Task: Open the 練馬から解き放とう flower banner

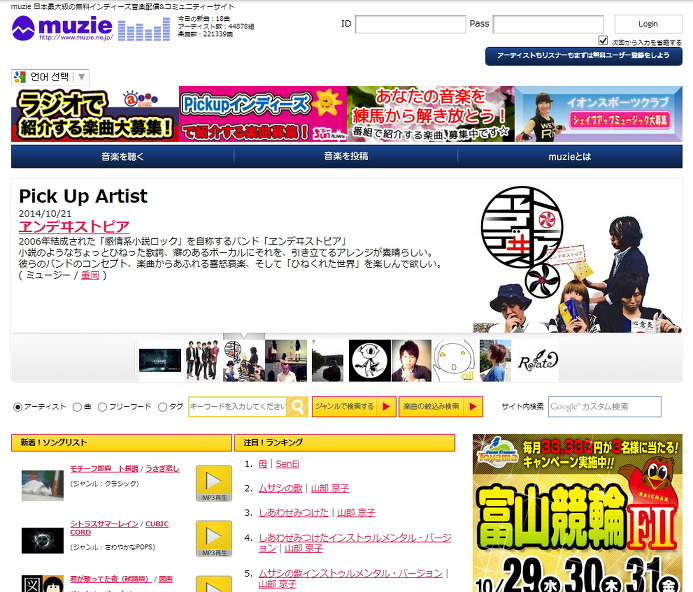Action: pos(431,114)
